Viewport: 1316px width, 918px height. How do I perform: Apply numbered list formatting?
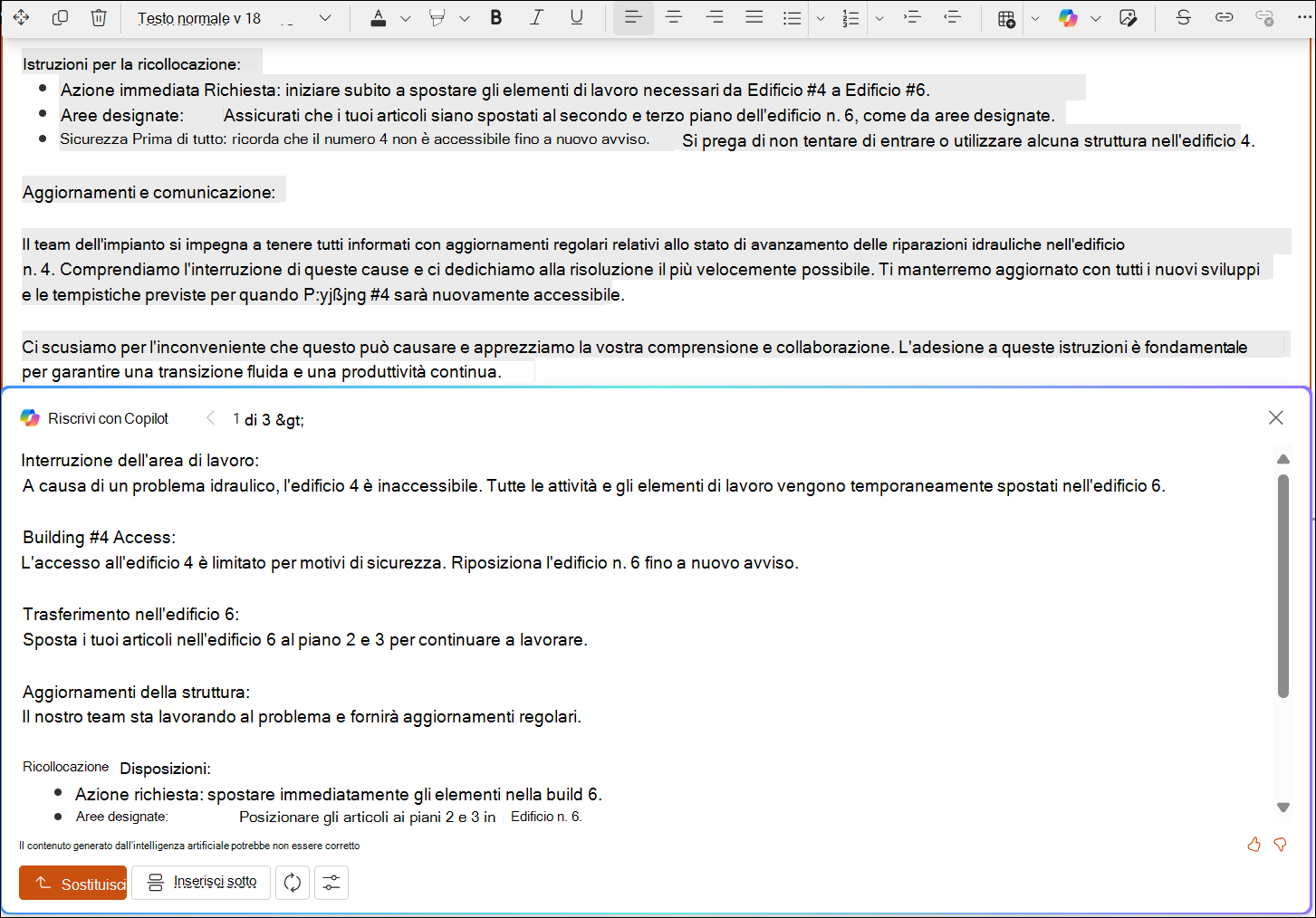pos(850,18)
